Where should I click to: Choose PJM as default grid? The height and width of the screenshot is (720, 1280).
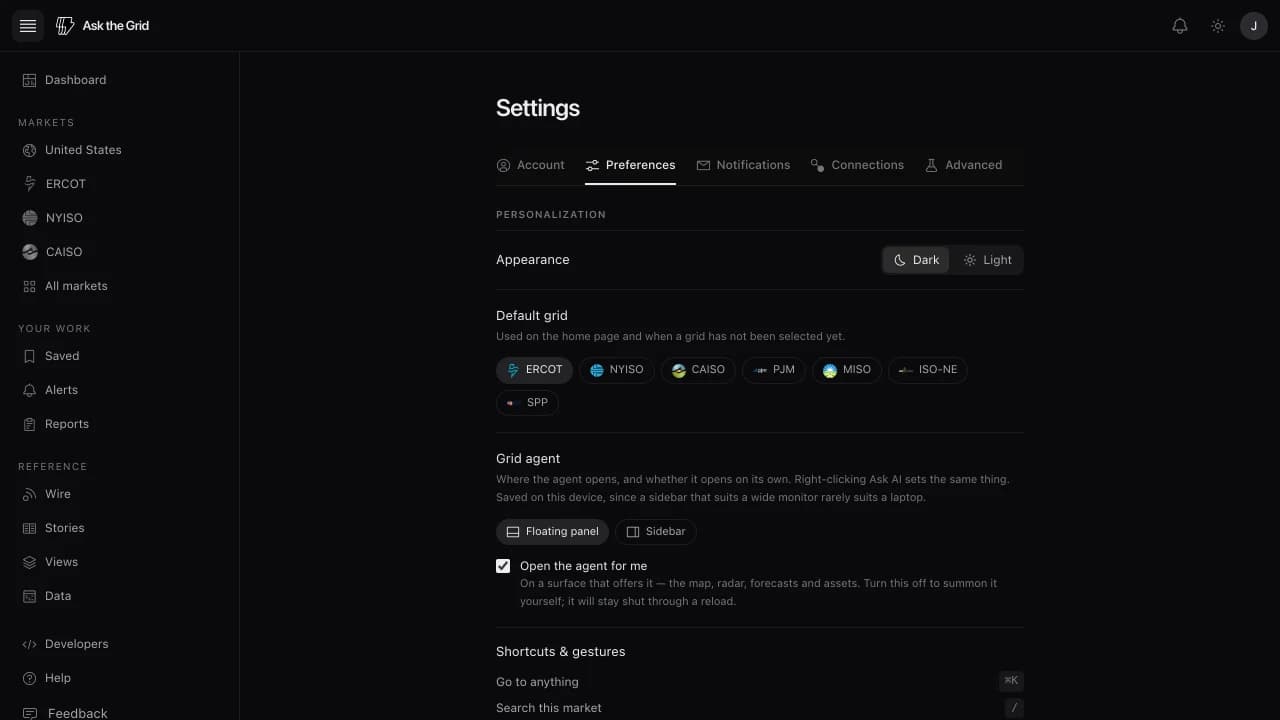pos(774,370)
